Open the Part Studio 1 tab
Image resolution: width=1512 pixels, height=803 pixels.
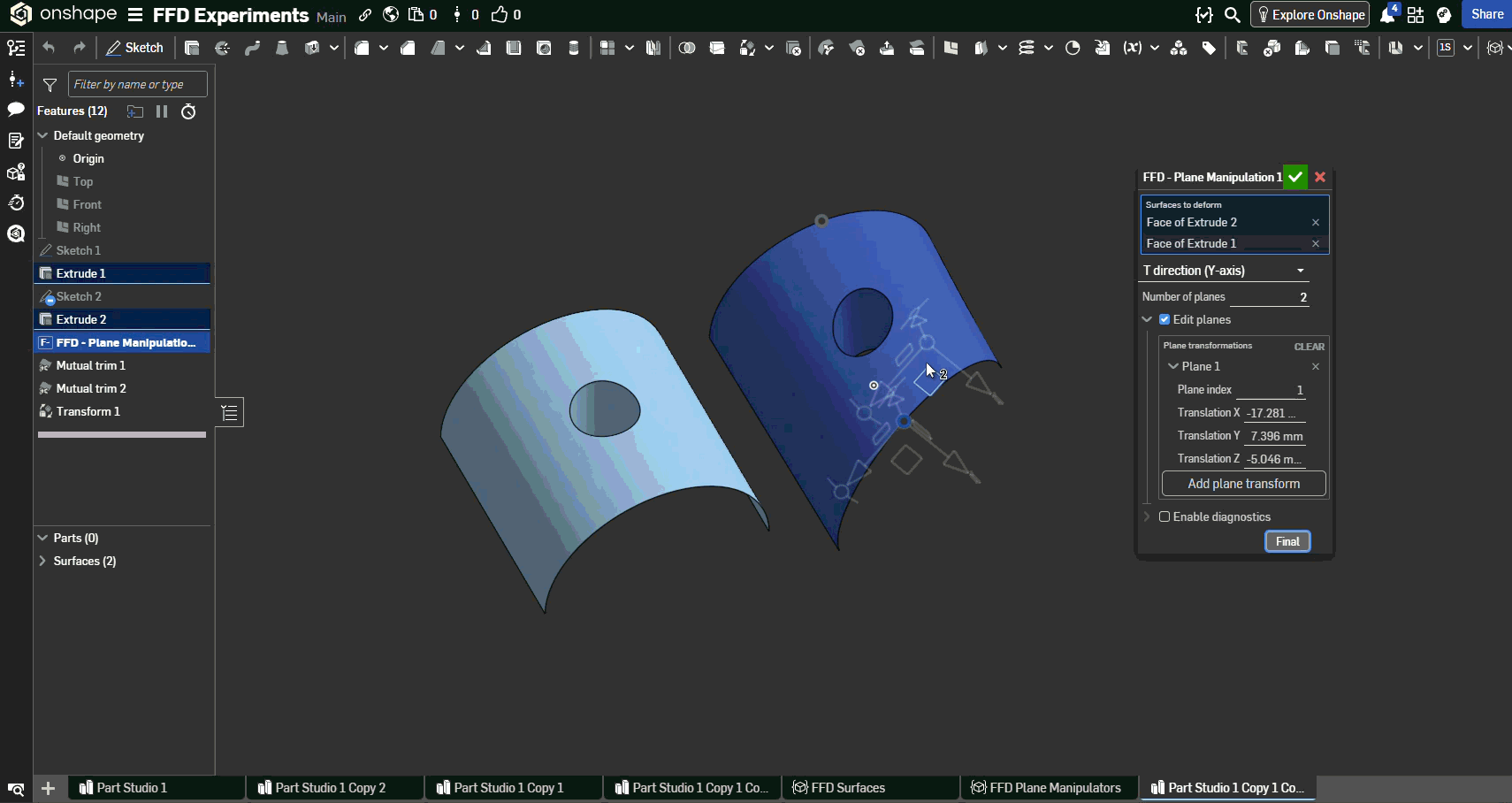[132, 788]
